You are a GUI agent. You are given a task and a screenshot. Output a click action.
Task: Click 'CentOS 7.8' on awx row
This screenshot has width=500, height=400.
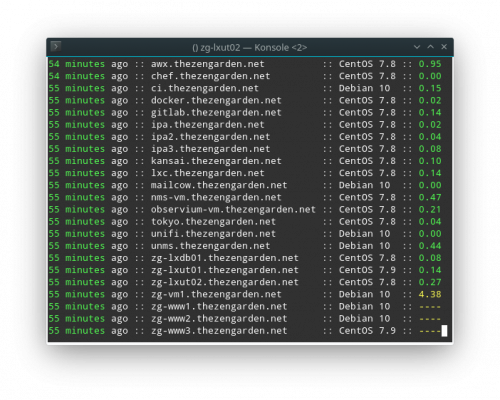pos(367,64)
